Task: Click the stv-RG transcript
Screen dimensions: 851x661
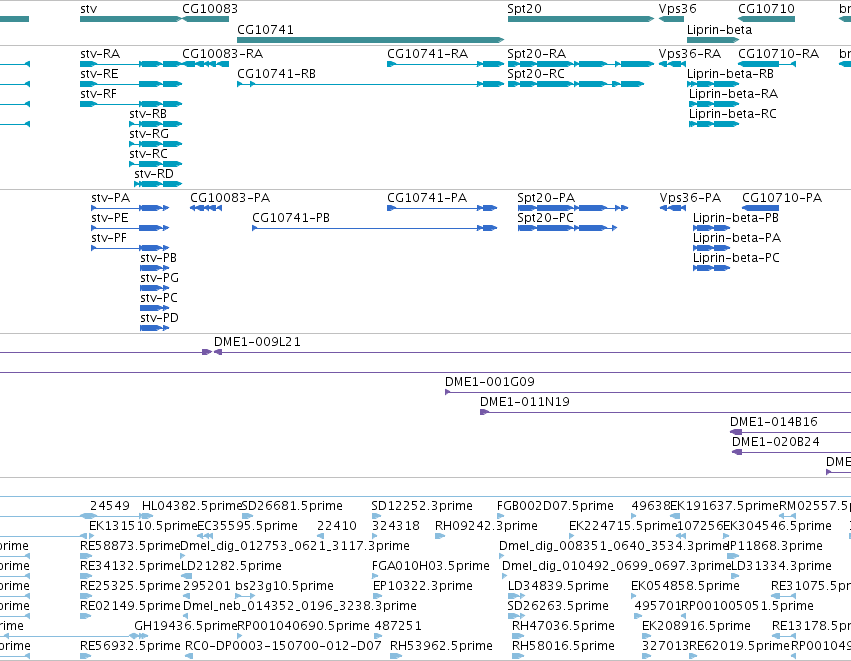Action: pyautogui.click(x=156, y=144)
